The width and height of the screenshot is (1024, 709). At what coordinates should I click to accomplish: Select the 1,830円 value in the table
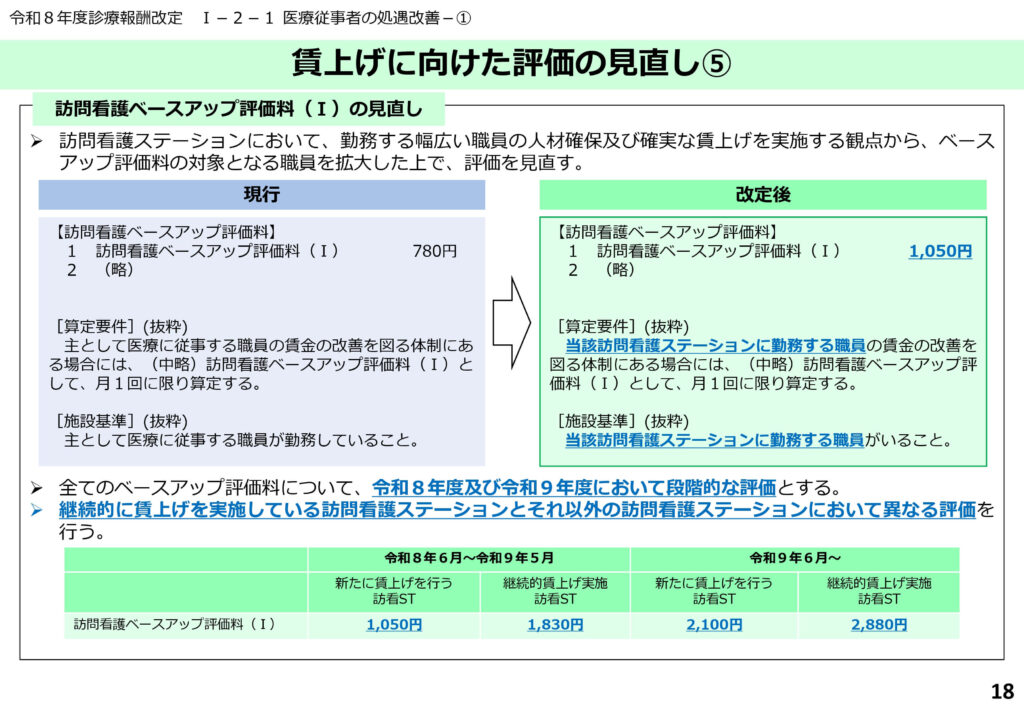pos(555,625)
